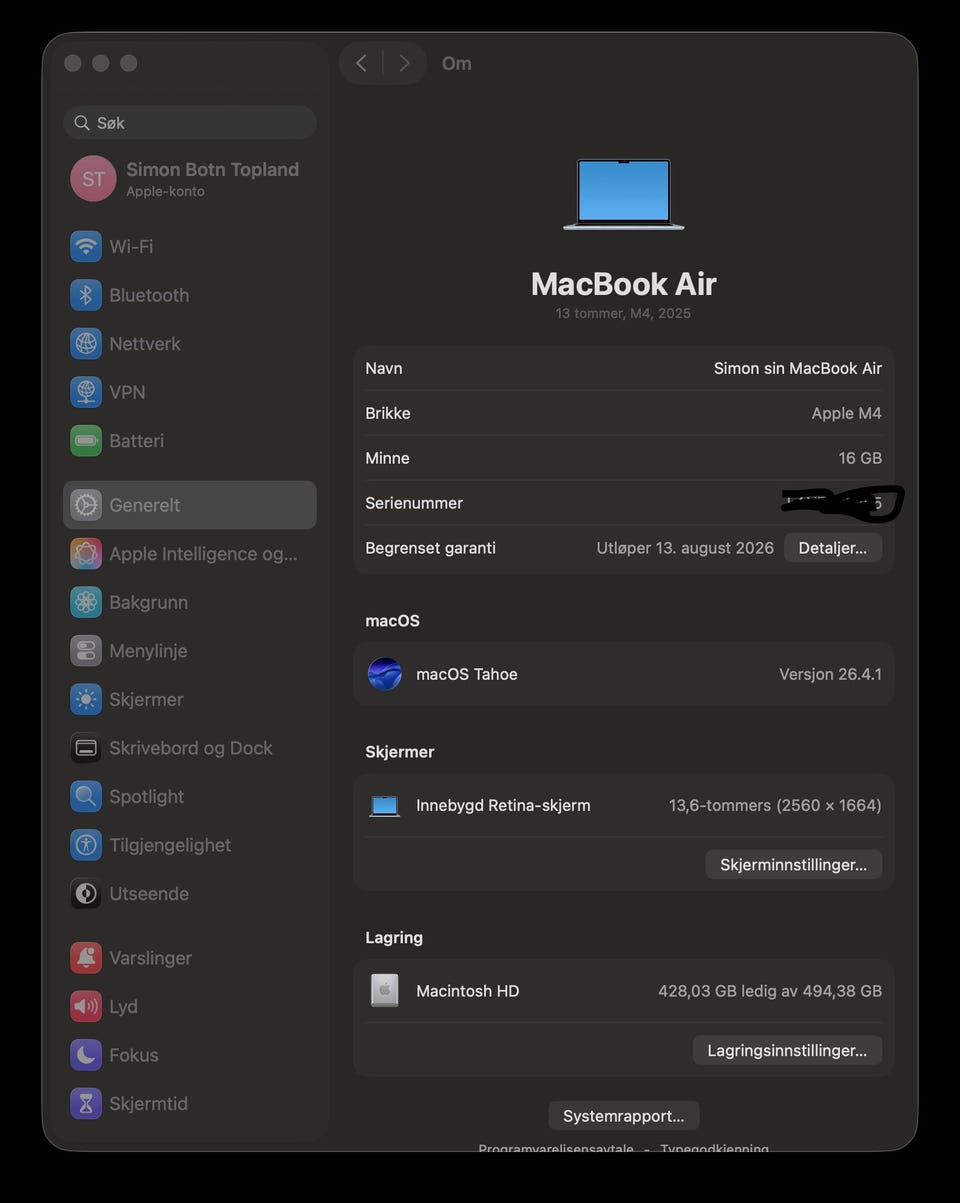Click 'Utløper 13. august 2026' text

point(685,548)
